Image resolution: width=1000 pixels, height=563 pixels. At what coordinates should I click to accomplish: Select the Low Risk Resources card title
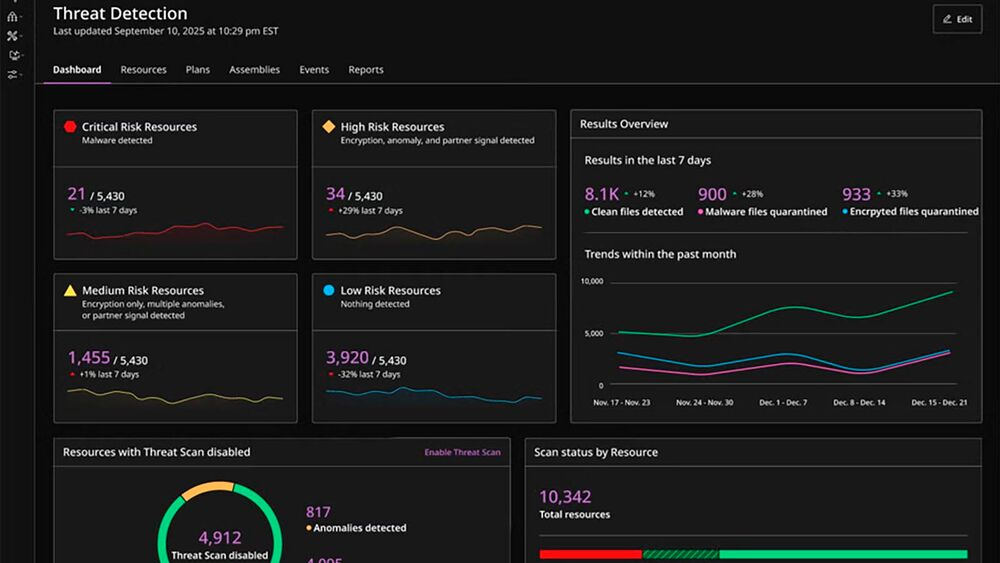tap(390, 290)
